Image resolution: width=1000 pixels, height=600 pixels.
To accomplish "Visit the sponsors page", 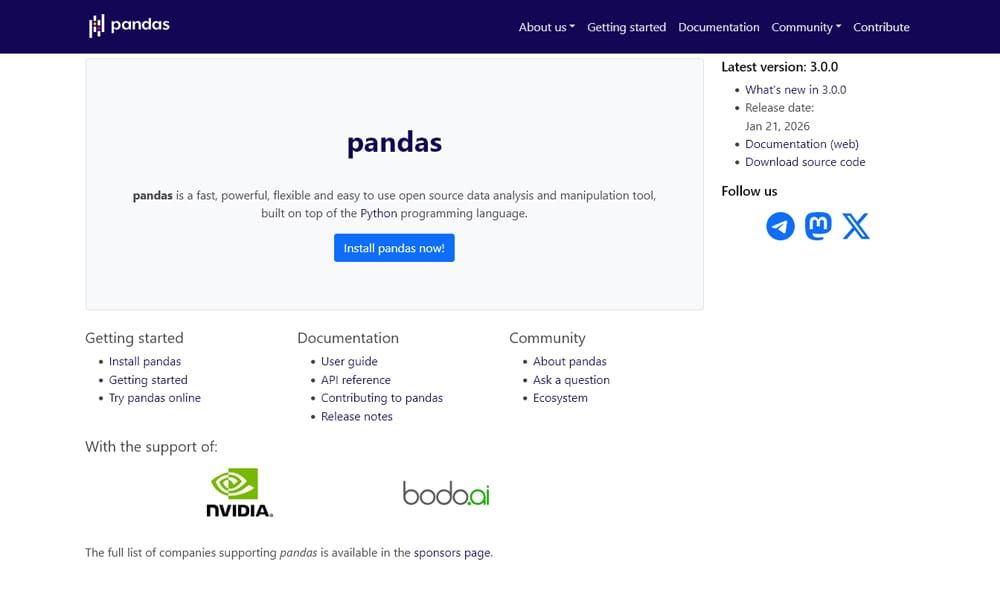I will click(452, 552).
